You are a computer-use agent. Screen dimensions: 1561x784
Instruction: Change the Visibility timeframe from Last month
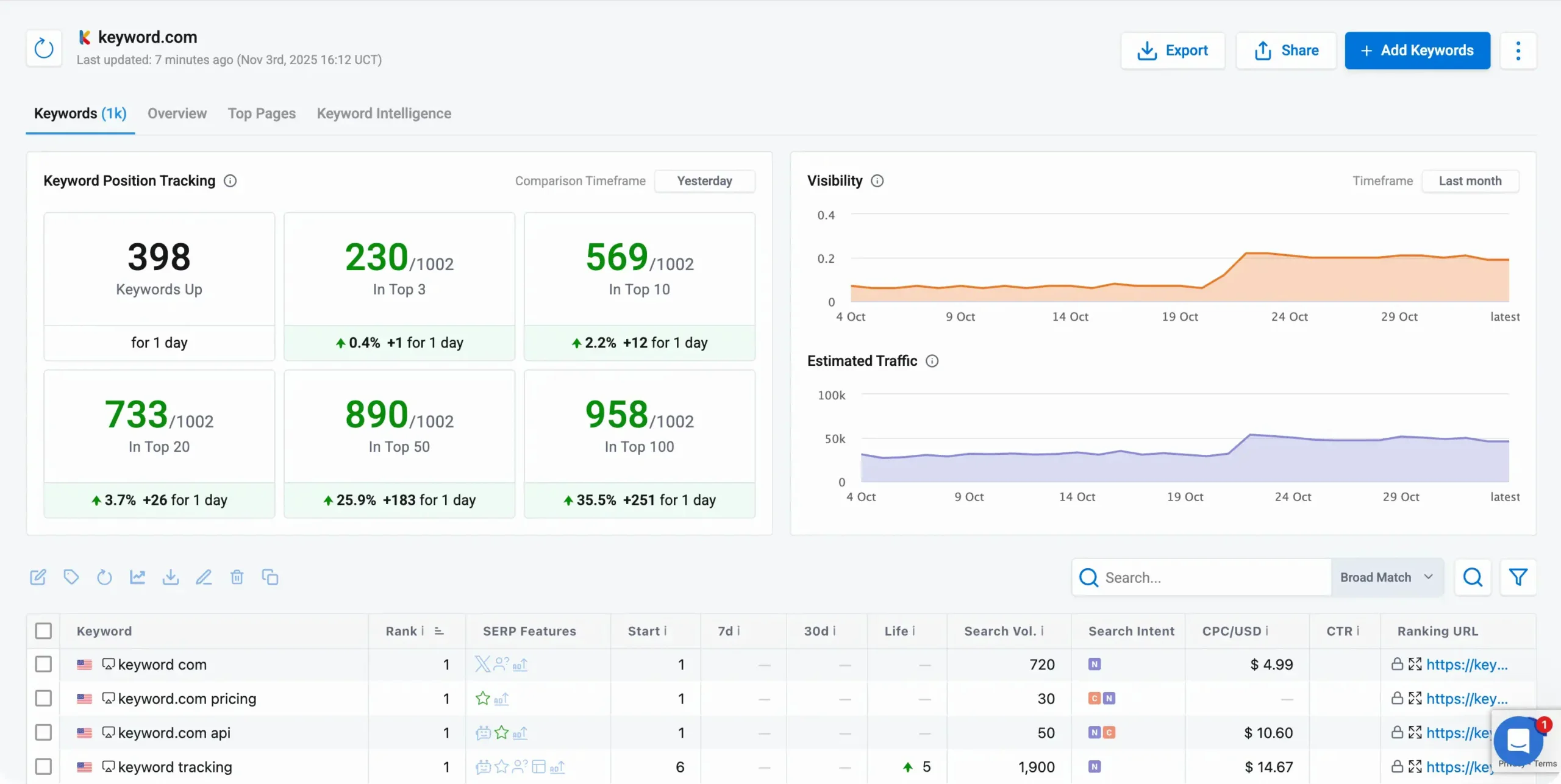[1470, 180]
